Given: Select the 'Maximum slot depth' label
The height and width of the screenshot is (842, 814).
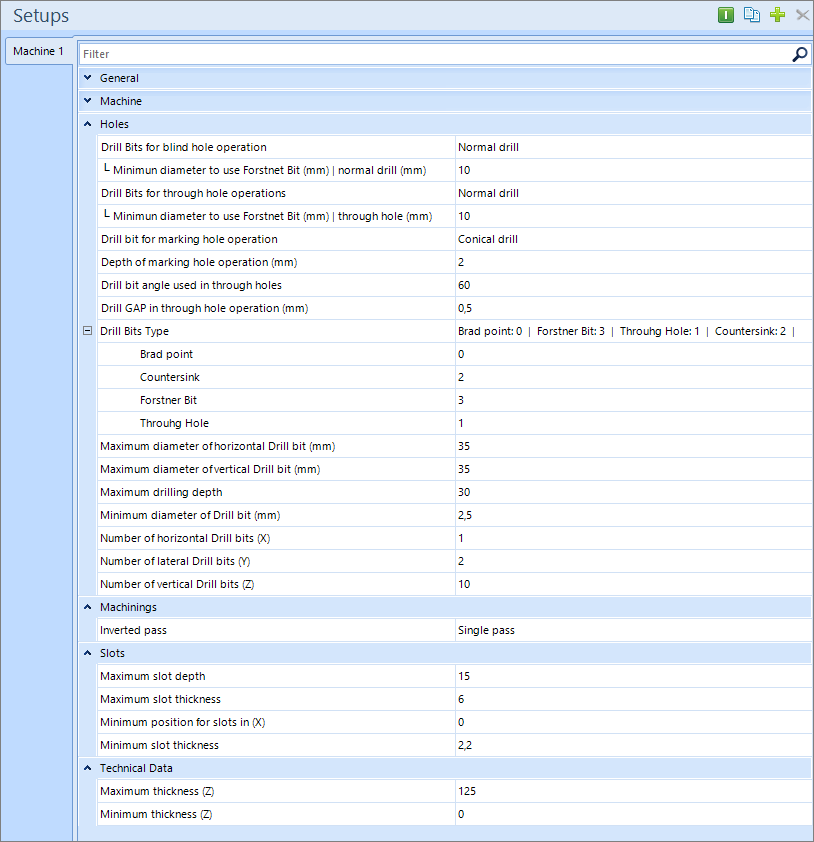Looking at the screenshot, I should [x=152, y=676].
